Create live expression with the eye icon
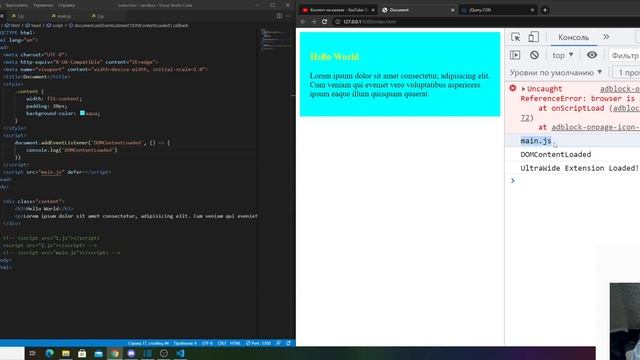The image size is (640, 360). (x=592, y=55)
